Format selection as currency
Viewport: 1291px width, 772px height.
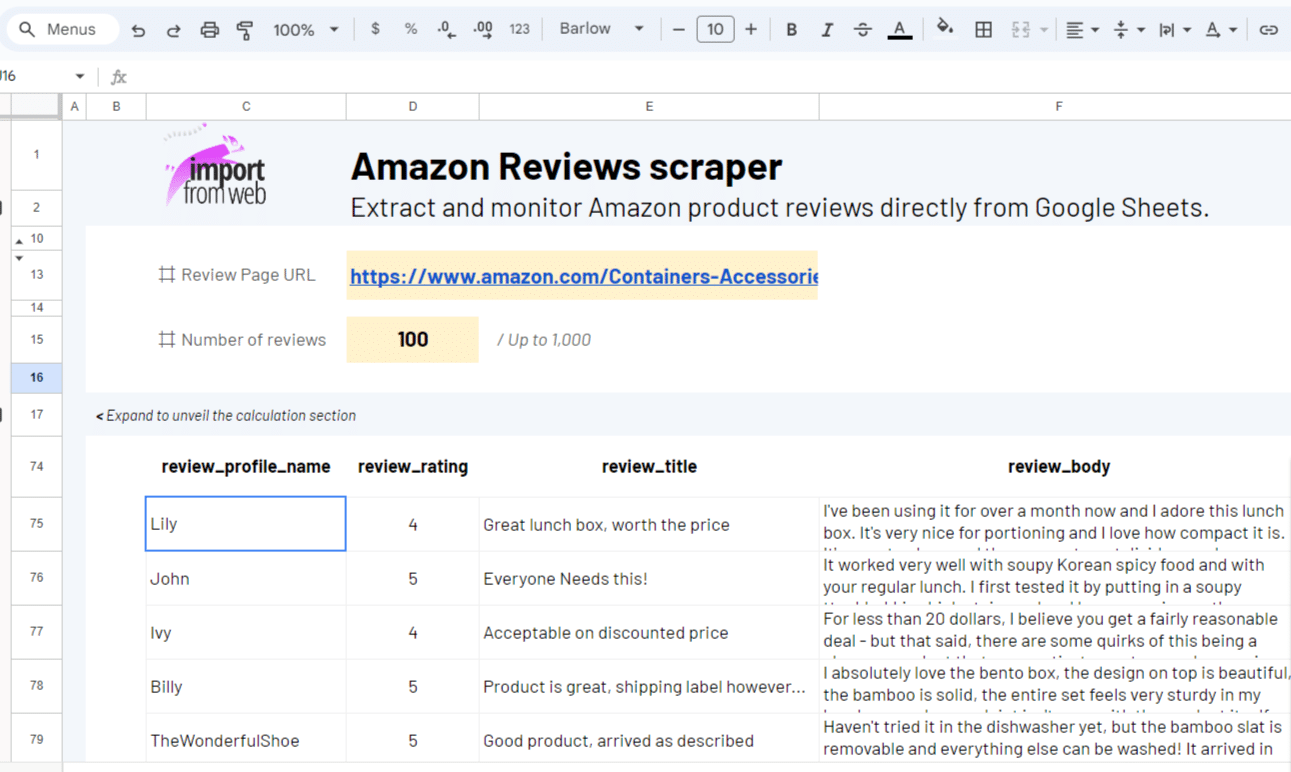[x=375, y=29]
